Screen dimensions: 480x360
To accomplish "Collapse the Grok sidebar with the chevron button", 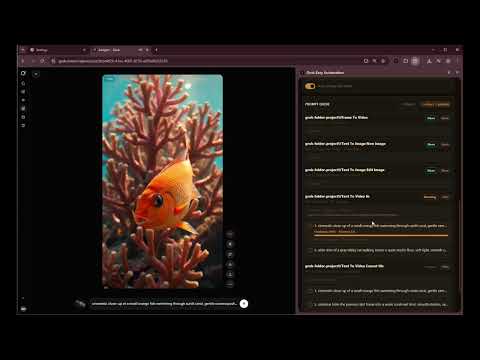I will pyautogui.click(x=36, y=74).
